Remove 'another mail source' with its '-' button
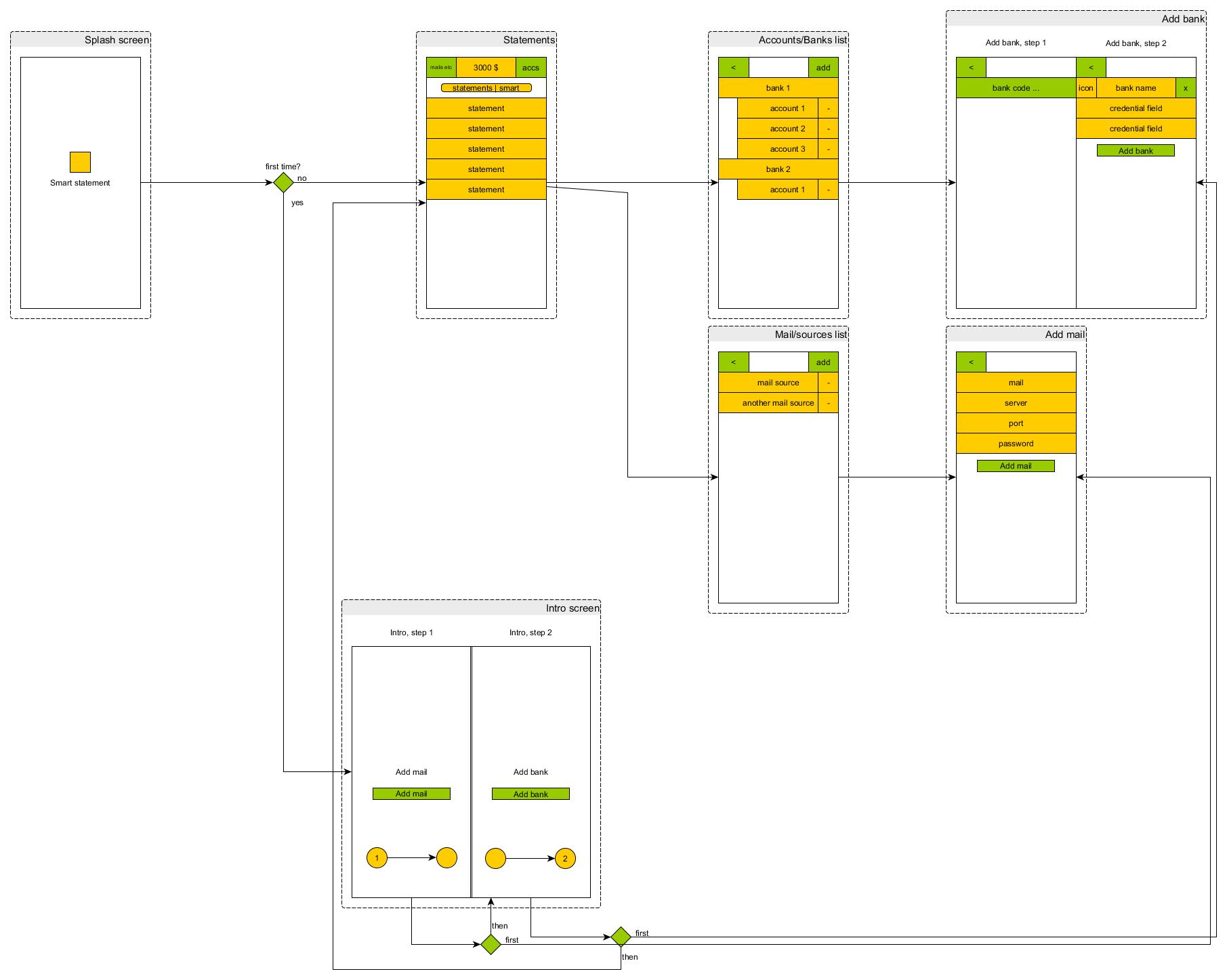1227x980 pixels. [828, 403]
